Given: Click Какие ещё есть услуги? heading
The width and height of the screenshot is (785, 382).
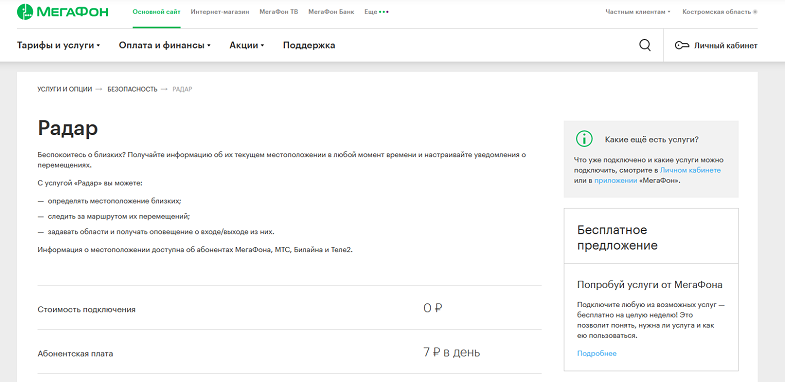Looking at the screenshot, I should coord(652,139).
